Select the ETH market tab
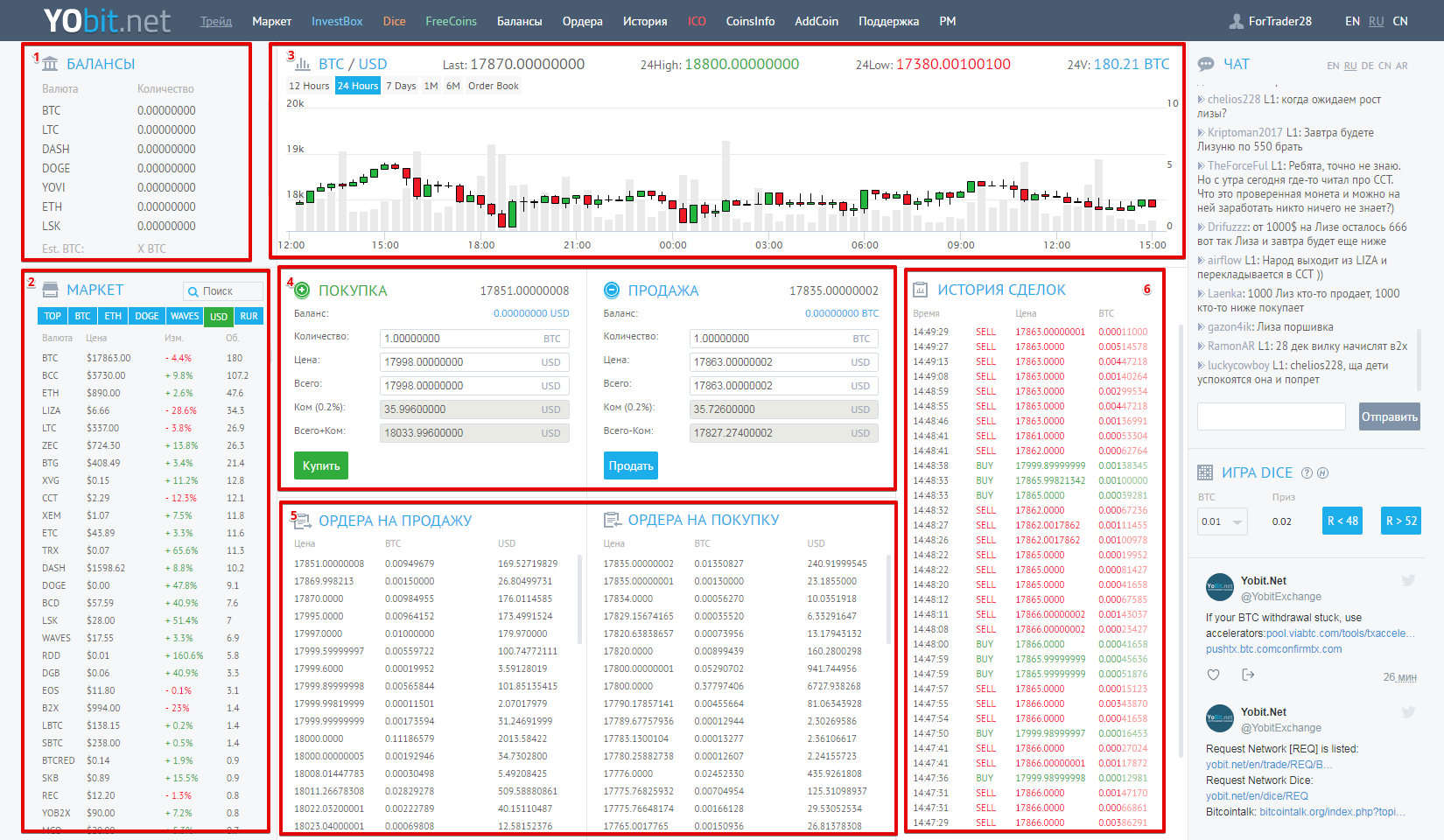The width and height of the screenshot is (1444, 840). (113, 316)
